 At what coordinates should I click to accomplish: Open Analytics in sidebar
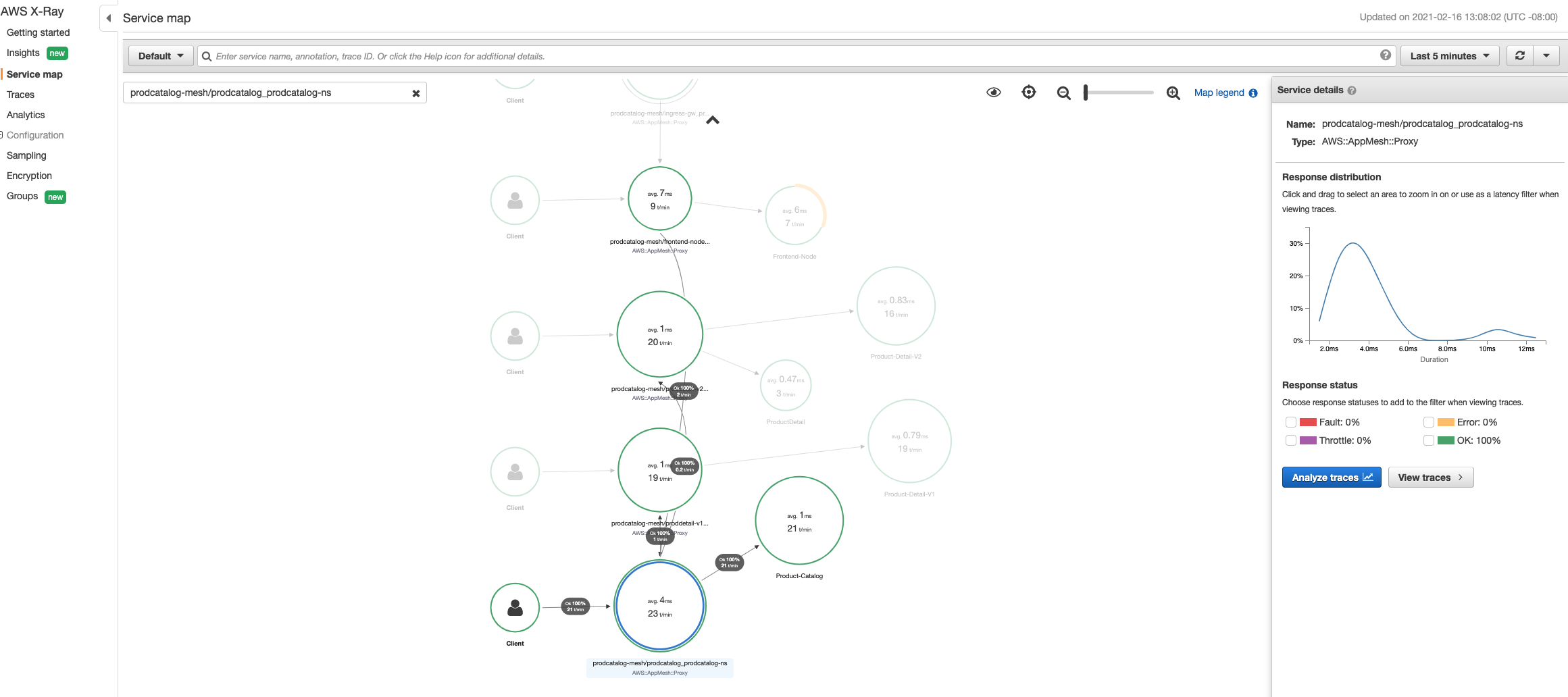pyautogui.click(x=26, y=115)
